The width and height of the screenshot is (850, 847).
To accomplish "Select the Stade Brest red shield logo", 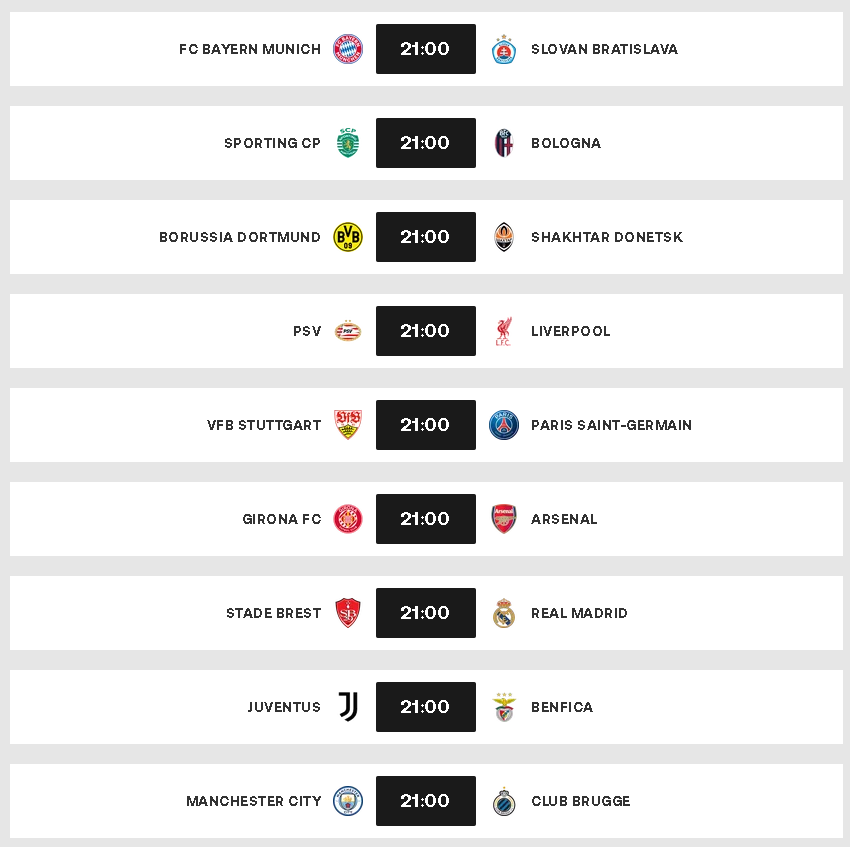I will click(347, 613).
